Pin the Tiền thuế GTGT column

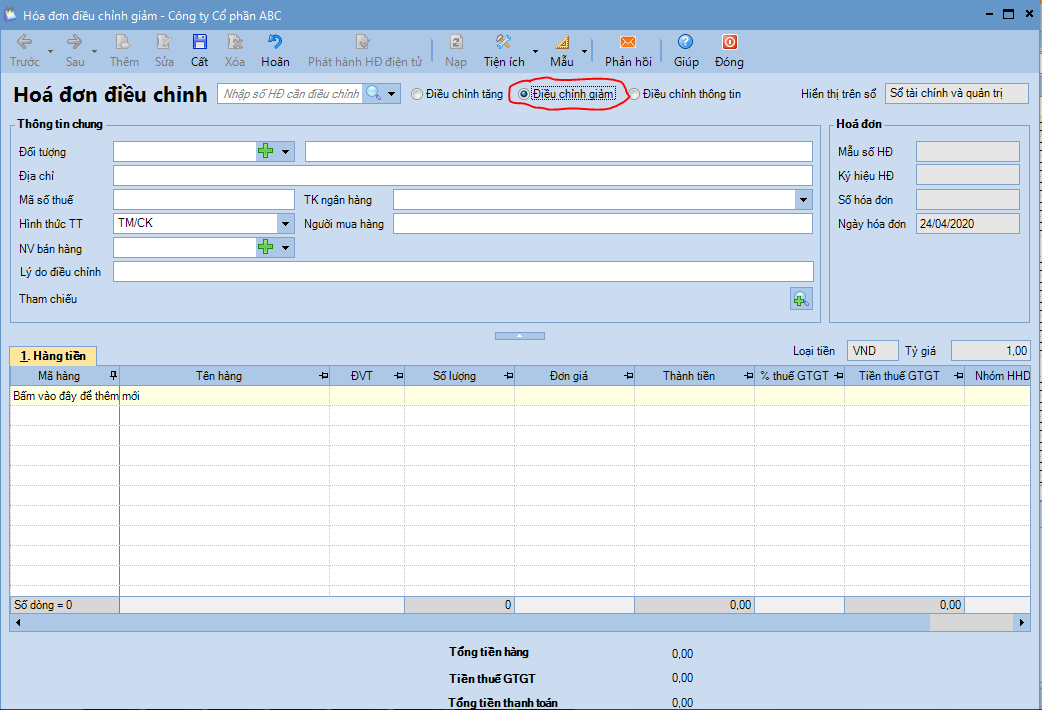tap(958, 376)
